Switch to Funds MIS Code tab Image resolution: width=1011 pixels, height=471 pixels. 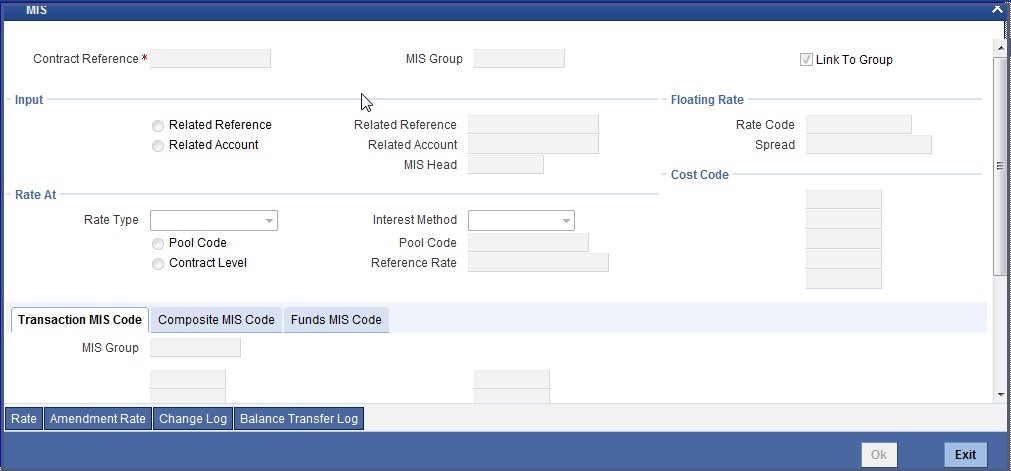[x=336, y=320]
